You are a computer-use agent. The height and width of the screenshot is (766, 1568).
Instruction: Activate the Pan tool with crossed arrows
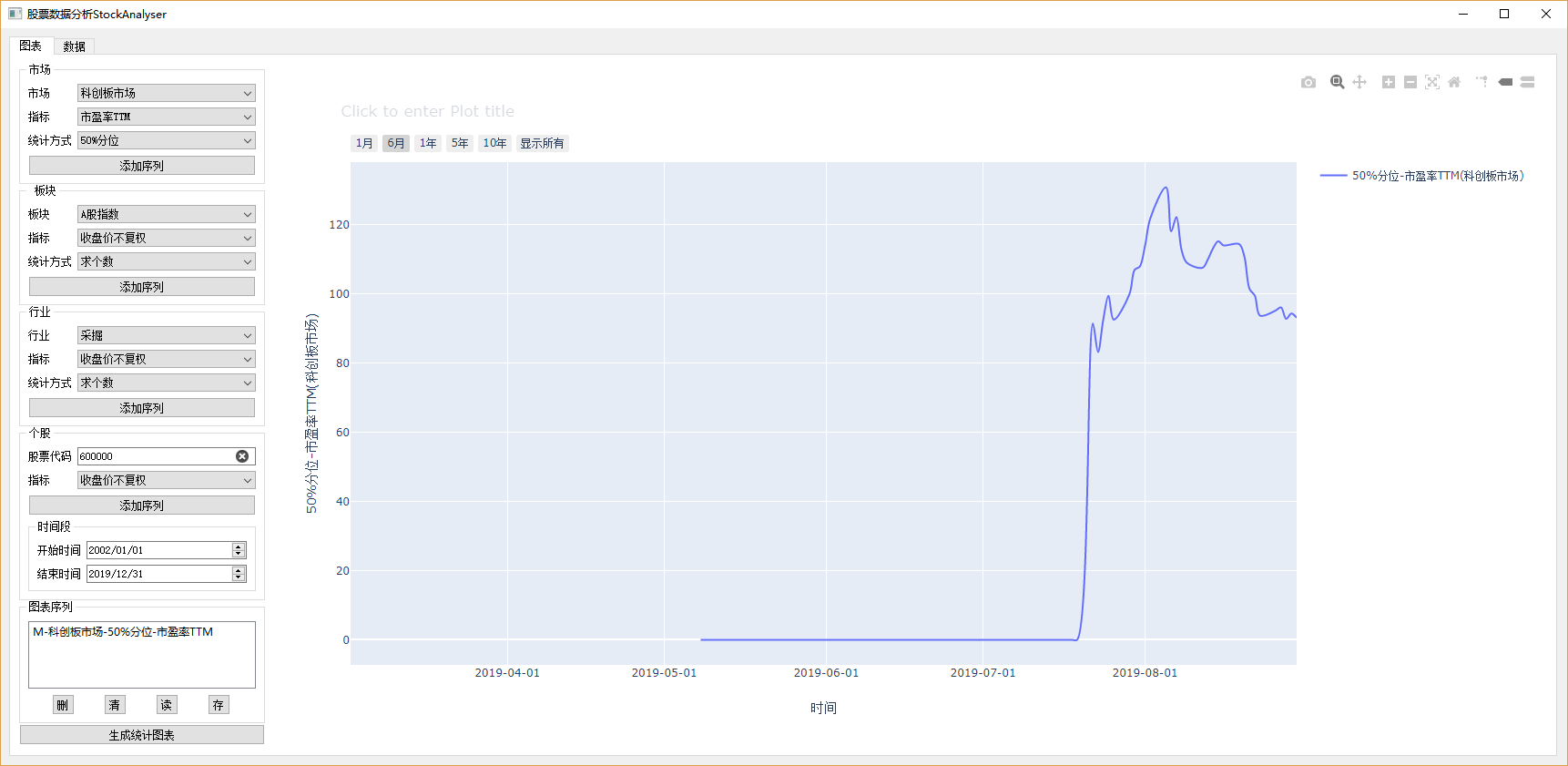1359,82
